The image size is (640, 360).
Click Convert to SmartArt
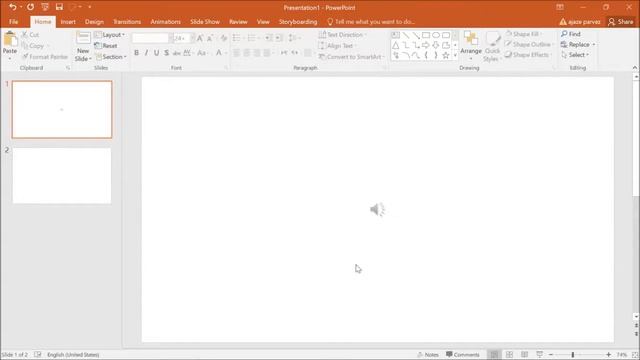pos(351,57)
